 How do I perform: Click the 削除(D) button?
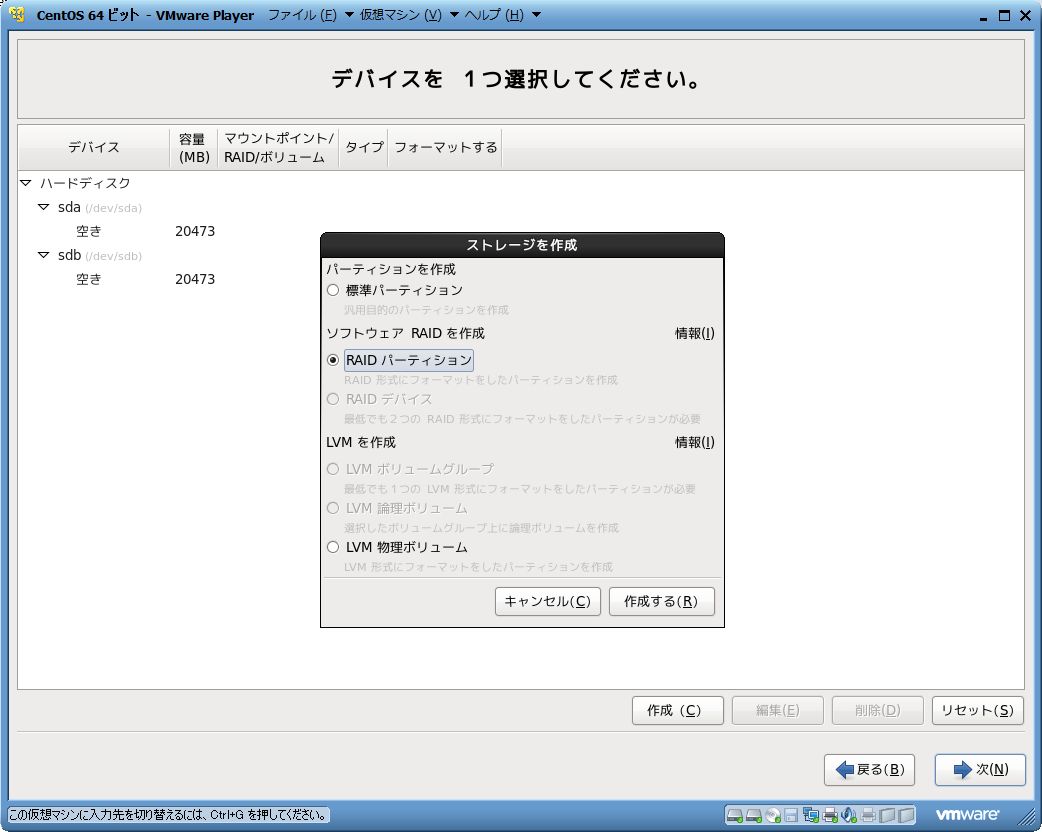coord(877,710)
